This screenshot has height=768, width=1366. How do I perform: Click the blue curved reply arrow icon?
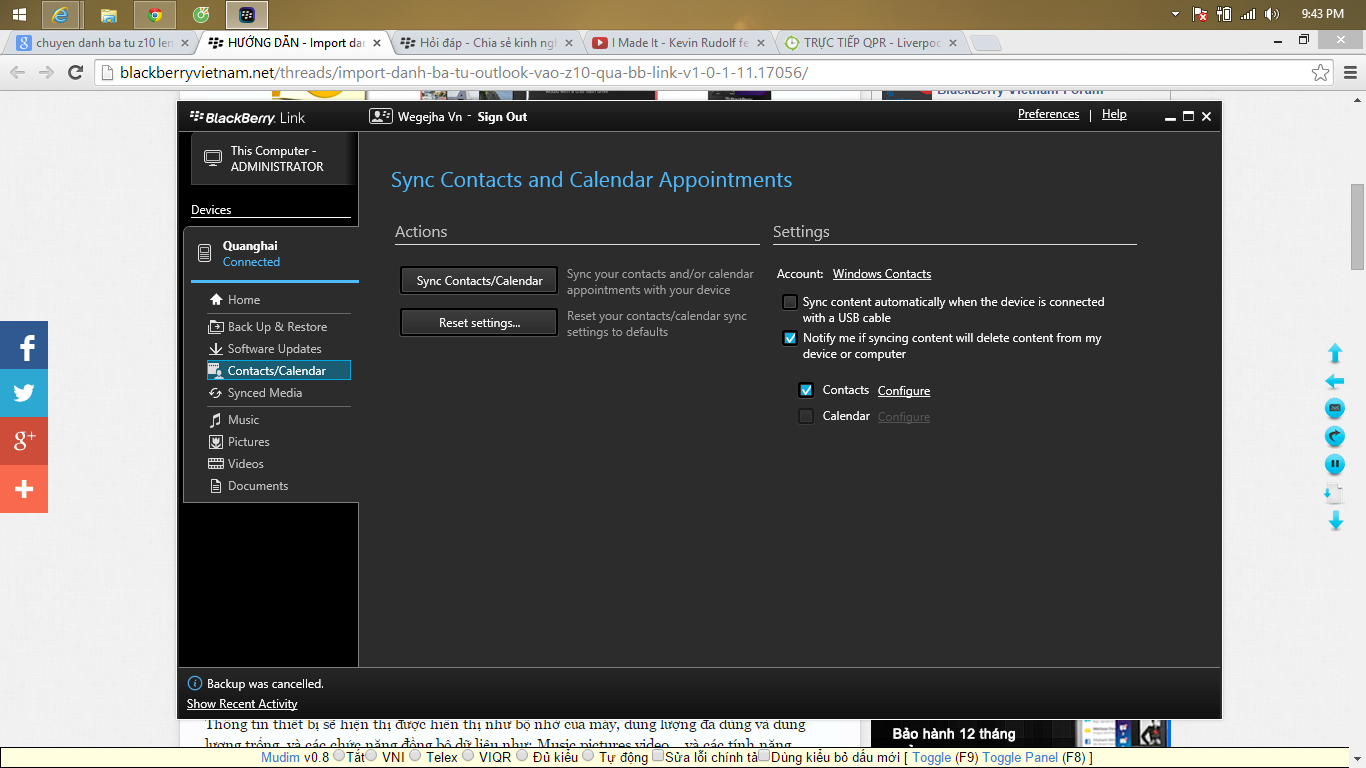point(1334,436)
